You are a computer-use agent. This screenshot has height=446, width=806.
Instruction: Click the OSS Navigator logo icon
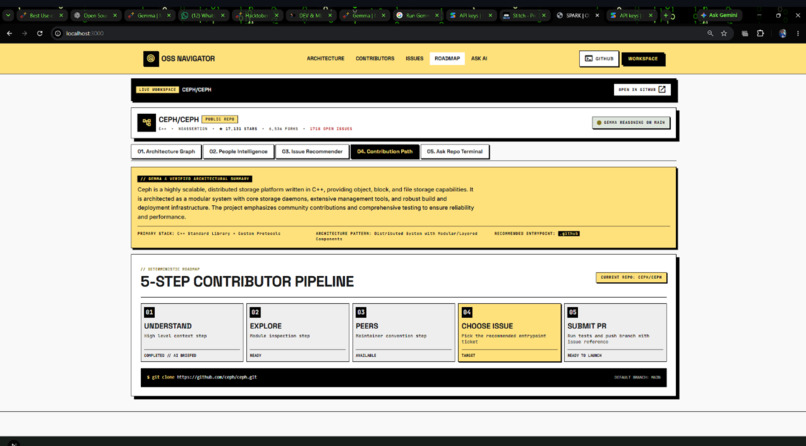(151, 59)
